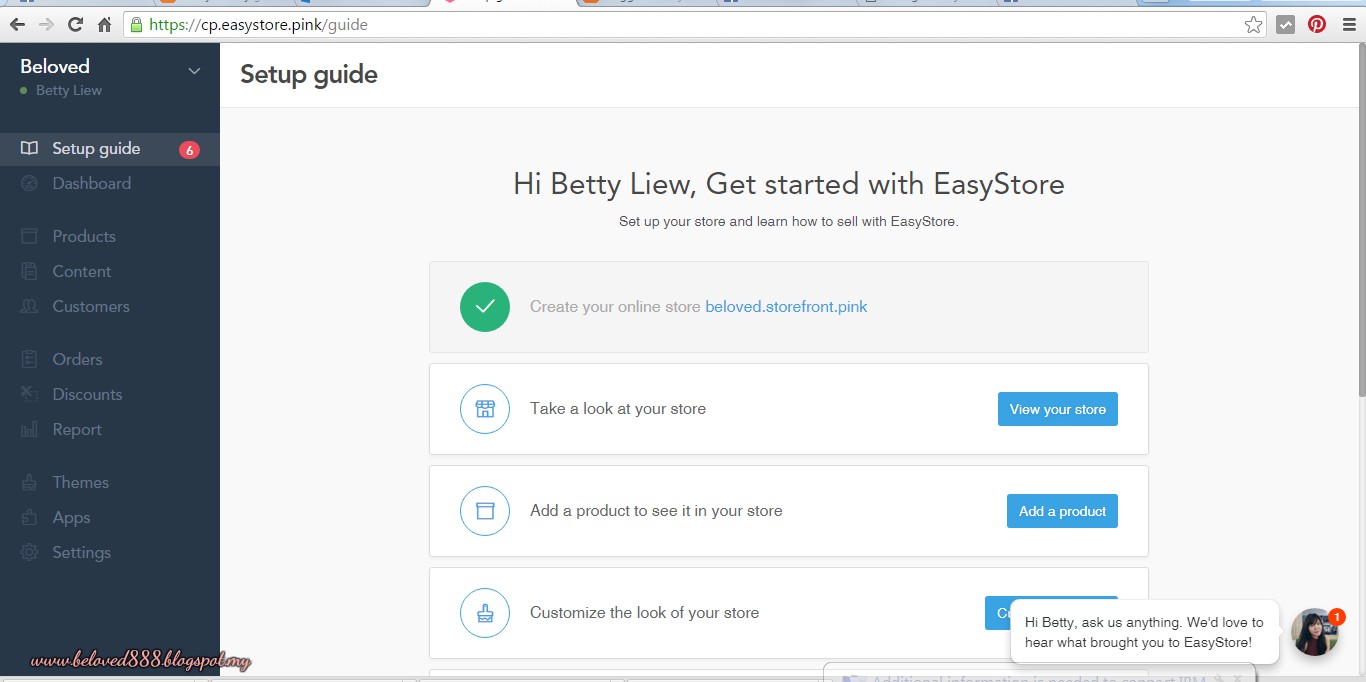Click the browser forward arrow

(x=46, y=25)
